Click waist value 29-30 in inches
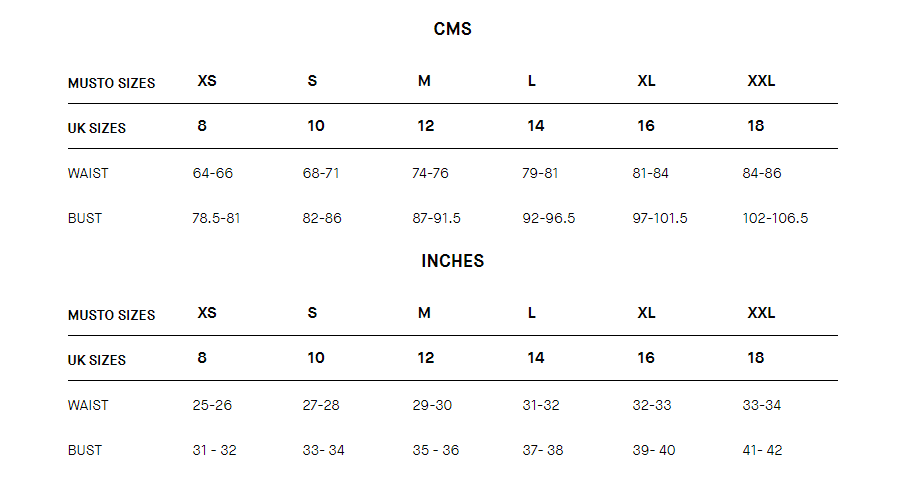The width and height of the screenshot is (900, 491). [x=432, y=405]
